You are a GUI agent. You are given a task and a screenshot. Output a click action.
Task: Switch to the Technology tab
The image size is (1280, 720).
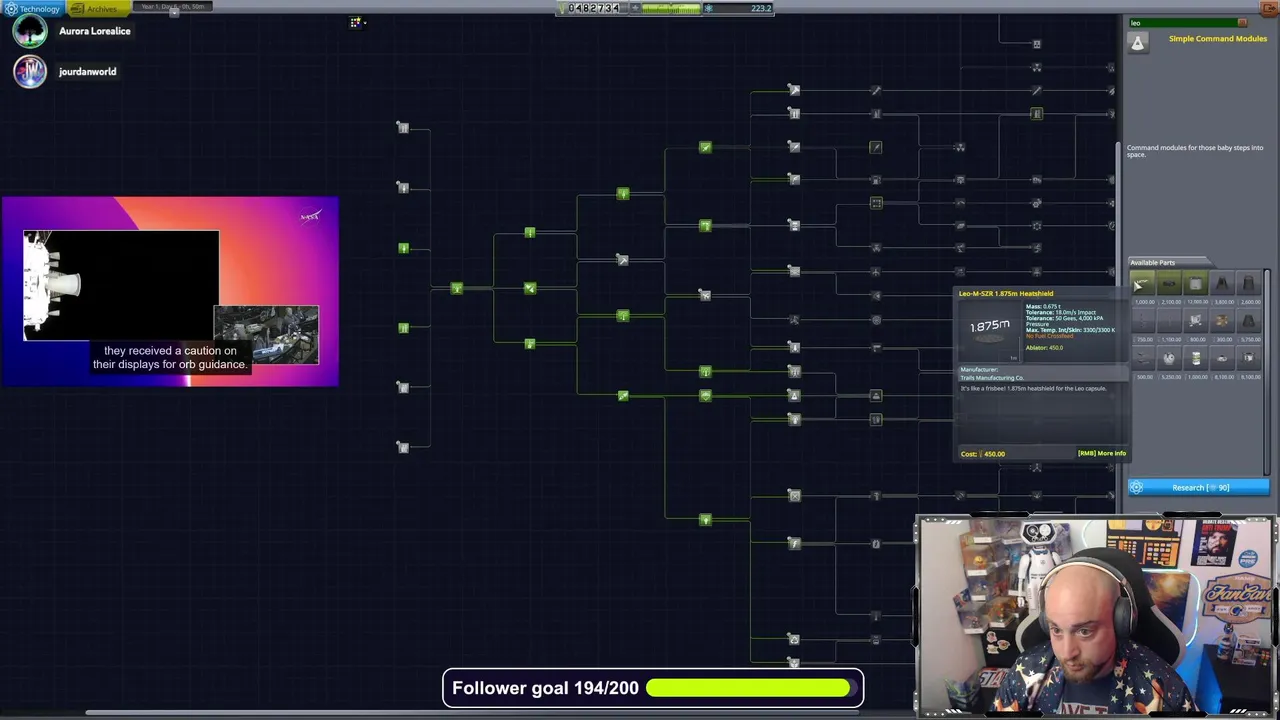coord(33,8)
